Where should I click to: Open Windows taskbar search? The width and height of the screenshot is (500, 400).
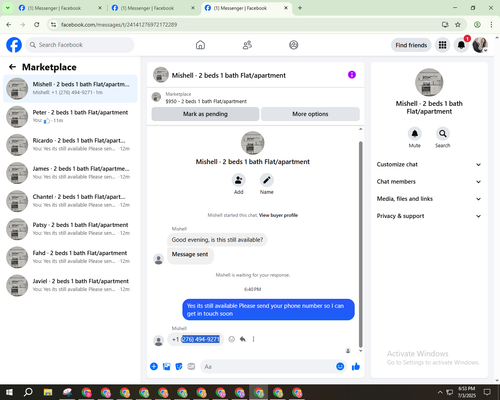point(28,392)
